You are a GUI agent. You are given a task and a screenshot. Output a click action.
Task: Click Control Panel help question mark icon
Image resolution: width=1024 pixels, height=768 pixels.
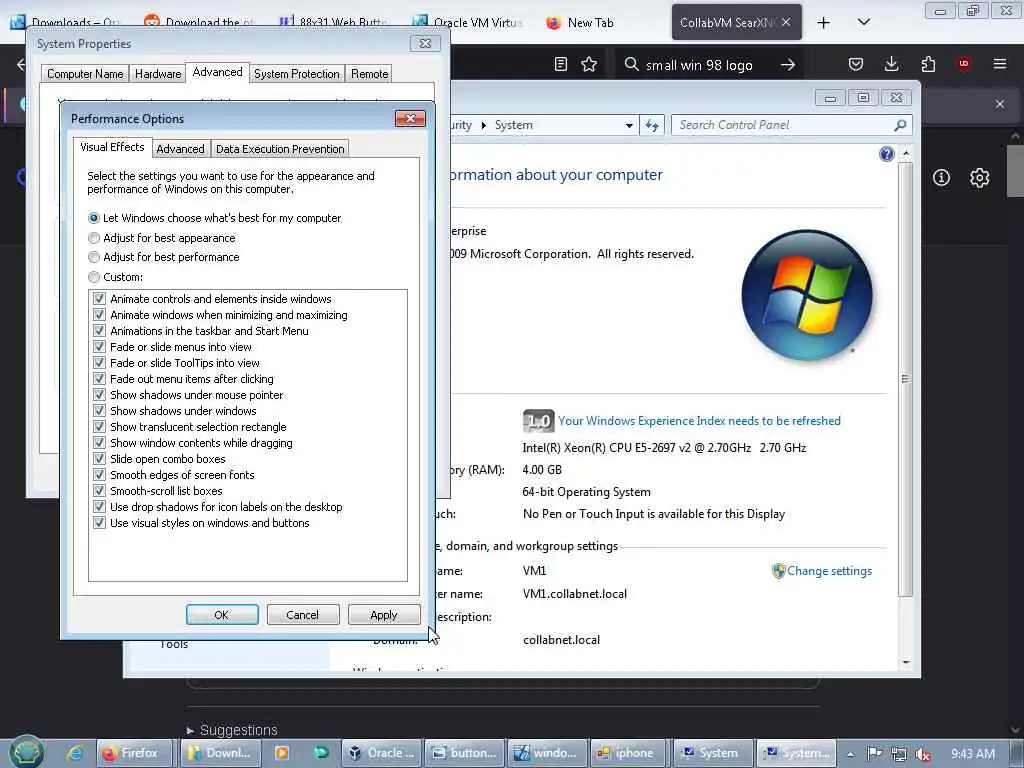(x=886, y=154)
